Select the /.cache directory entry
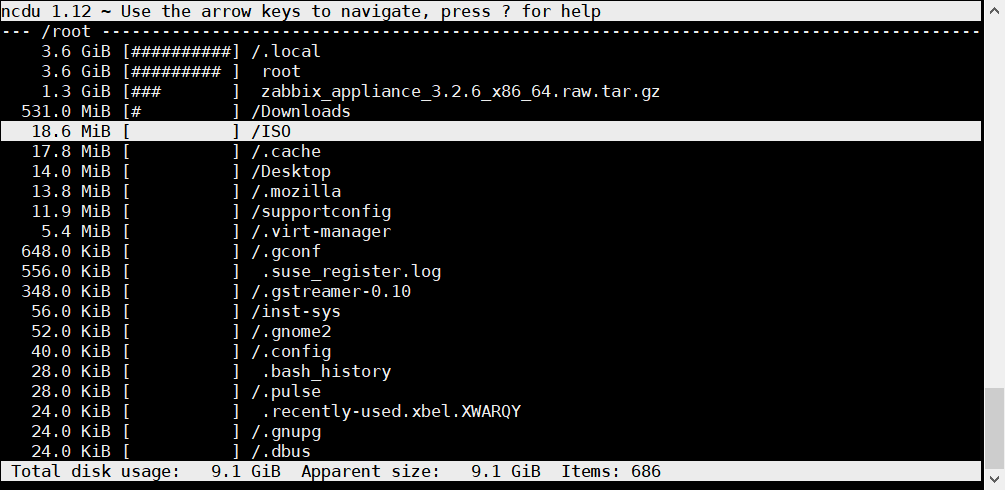Screen dimensions: 1005x490 (490, 151)
